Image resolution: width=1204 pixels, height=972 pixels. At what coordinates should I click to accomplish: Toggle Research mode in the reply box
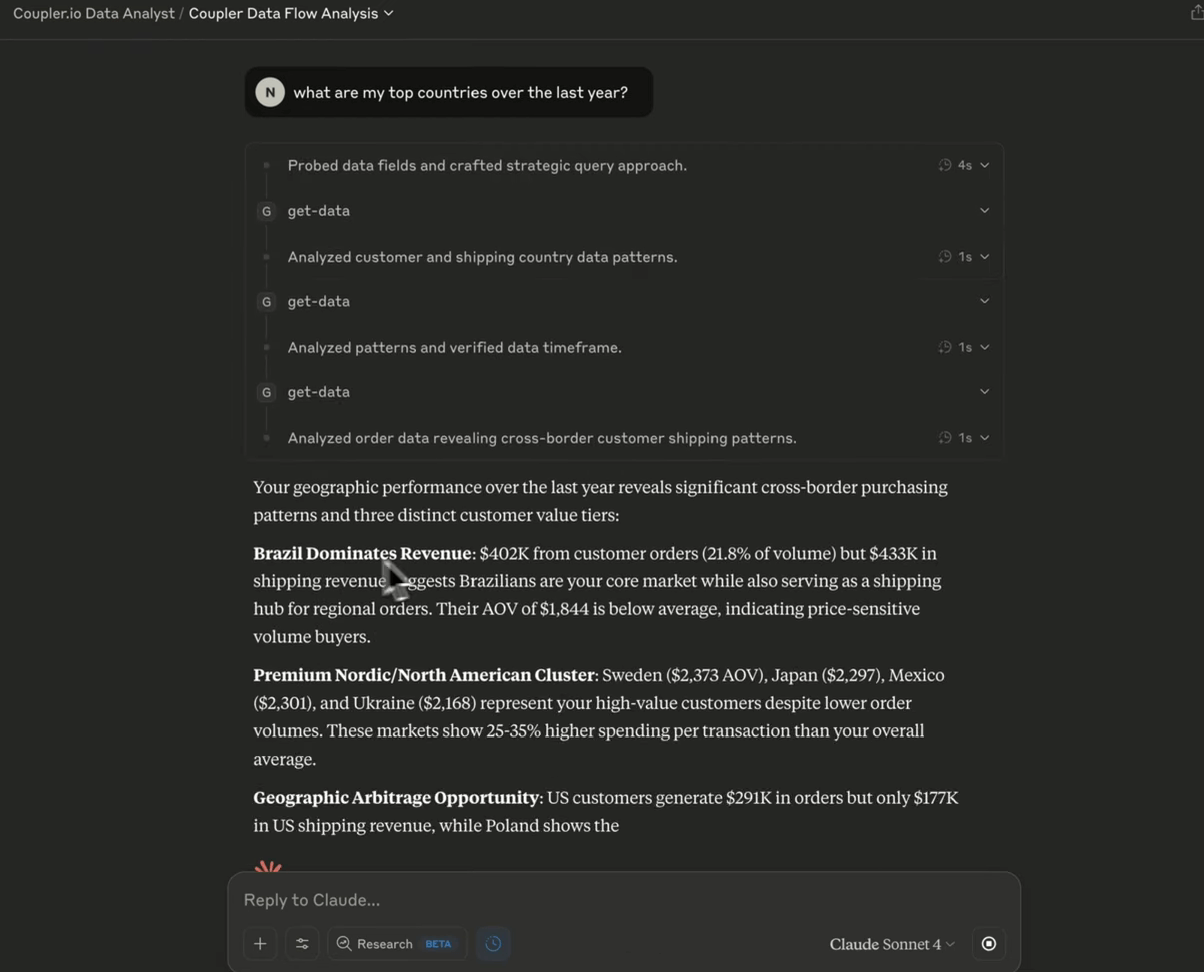[x=395, y=944]
